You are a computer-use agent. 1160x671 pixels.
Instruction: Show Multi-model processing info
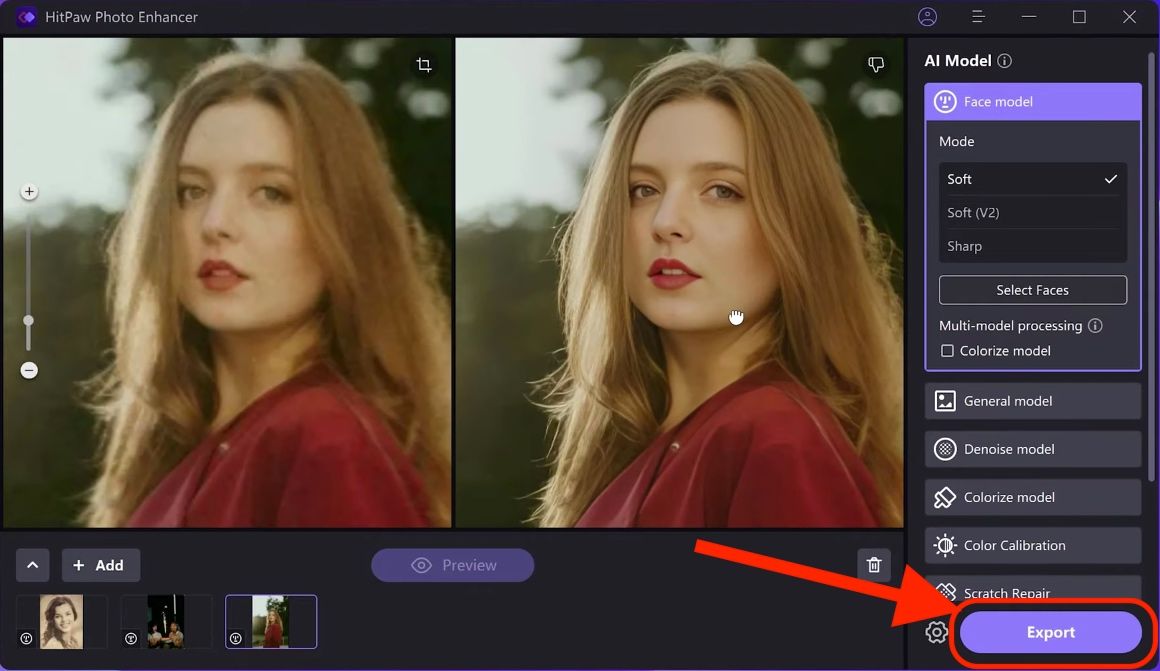pos(1095,326)
